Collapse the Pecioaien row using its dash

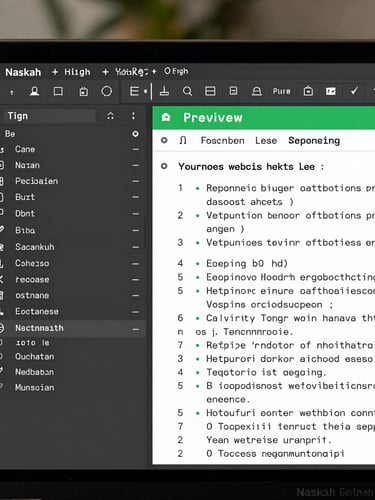point(135,181)
